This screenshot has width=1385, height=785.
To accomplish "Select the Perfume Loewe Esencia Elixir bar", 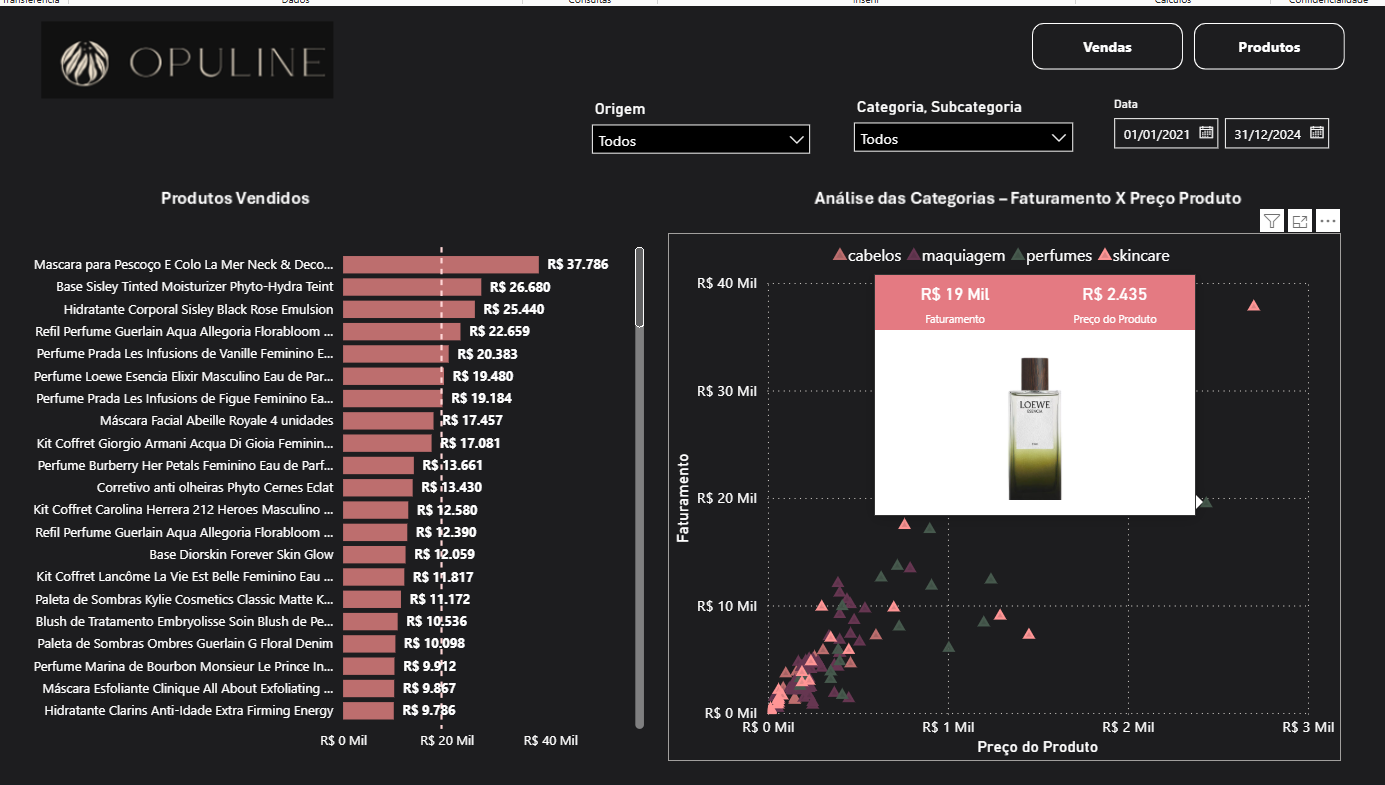I will (x=393, y=376).
